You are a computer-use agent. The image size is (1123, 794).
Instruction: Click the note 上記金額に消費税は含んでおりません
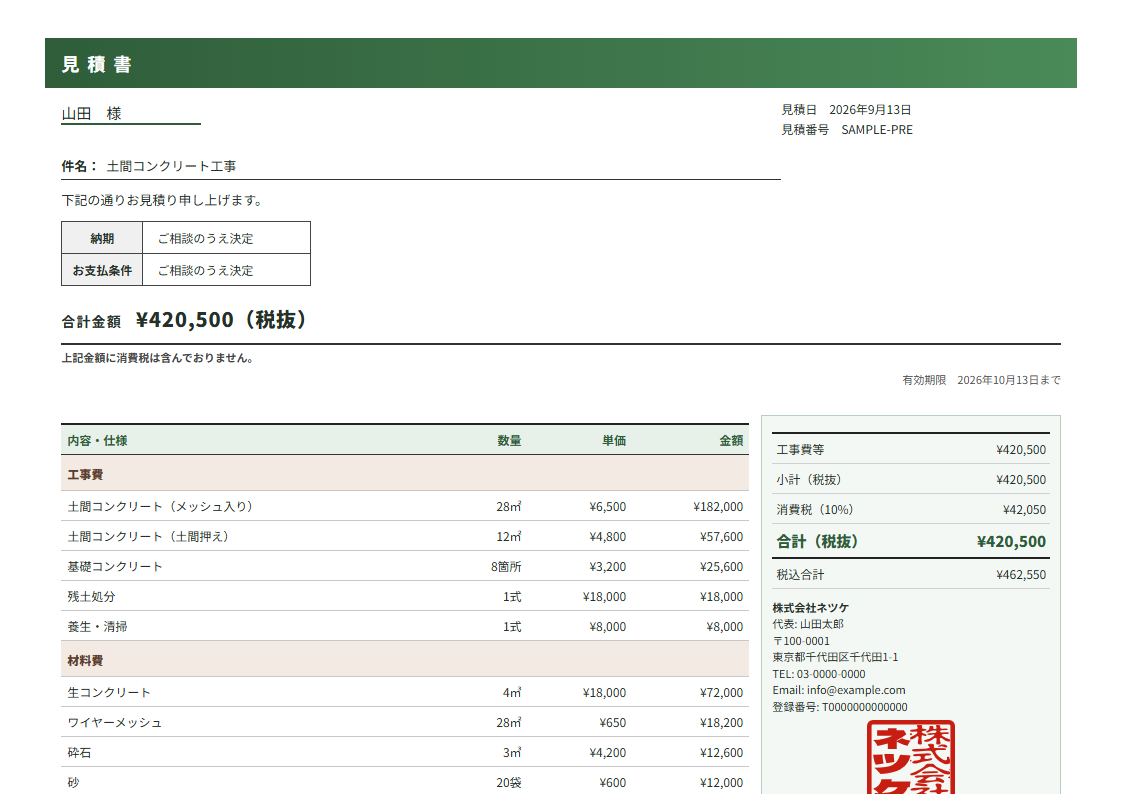pos(158,358)
